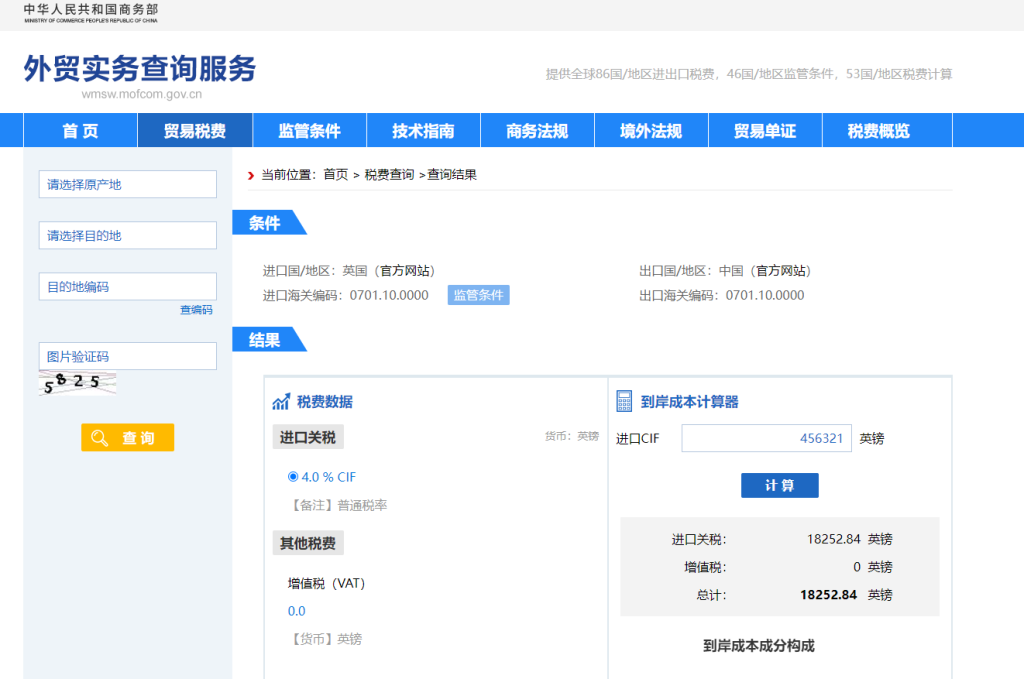This screenshot has width=1024, height=679.
Task: Open the importer 官方网站 link for 英国
Action: (x=405, y=271)
